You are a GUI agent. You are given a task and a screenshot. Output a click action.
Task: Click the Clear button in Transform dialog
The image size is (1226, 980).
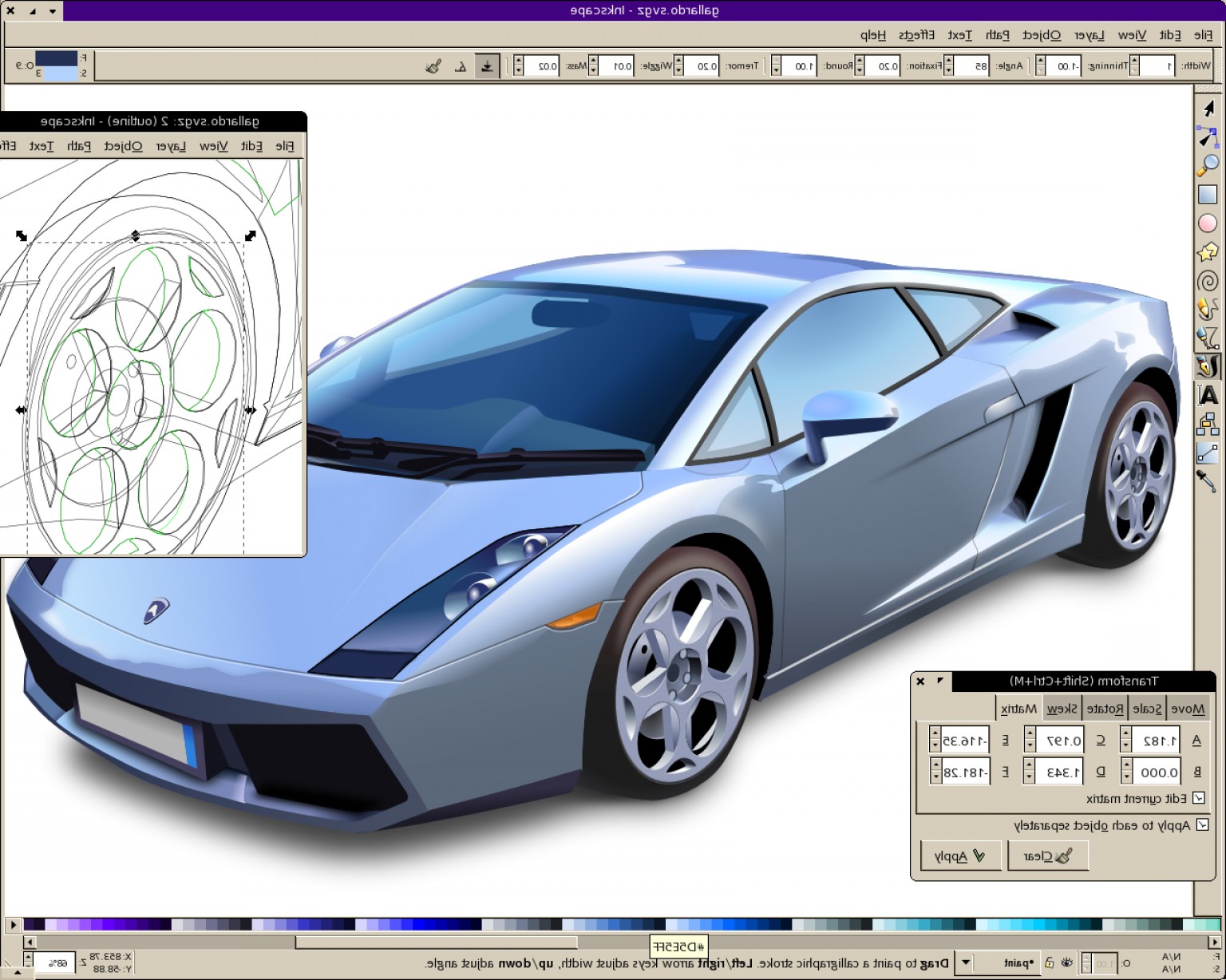[1048, 856]
